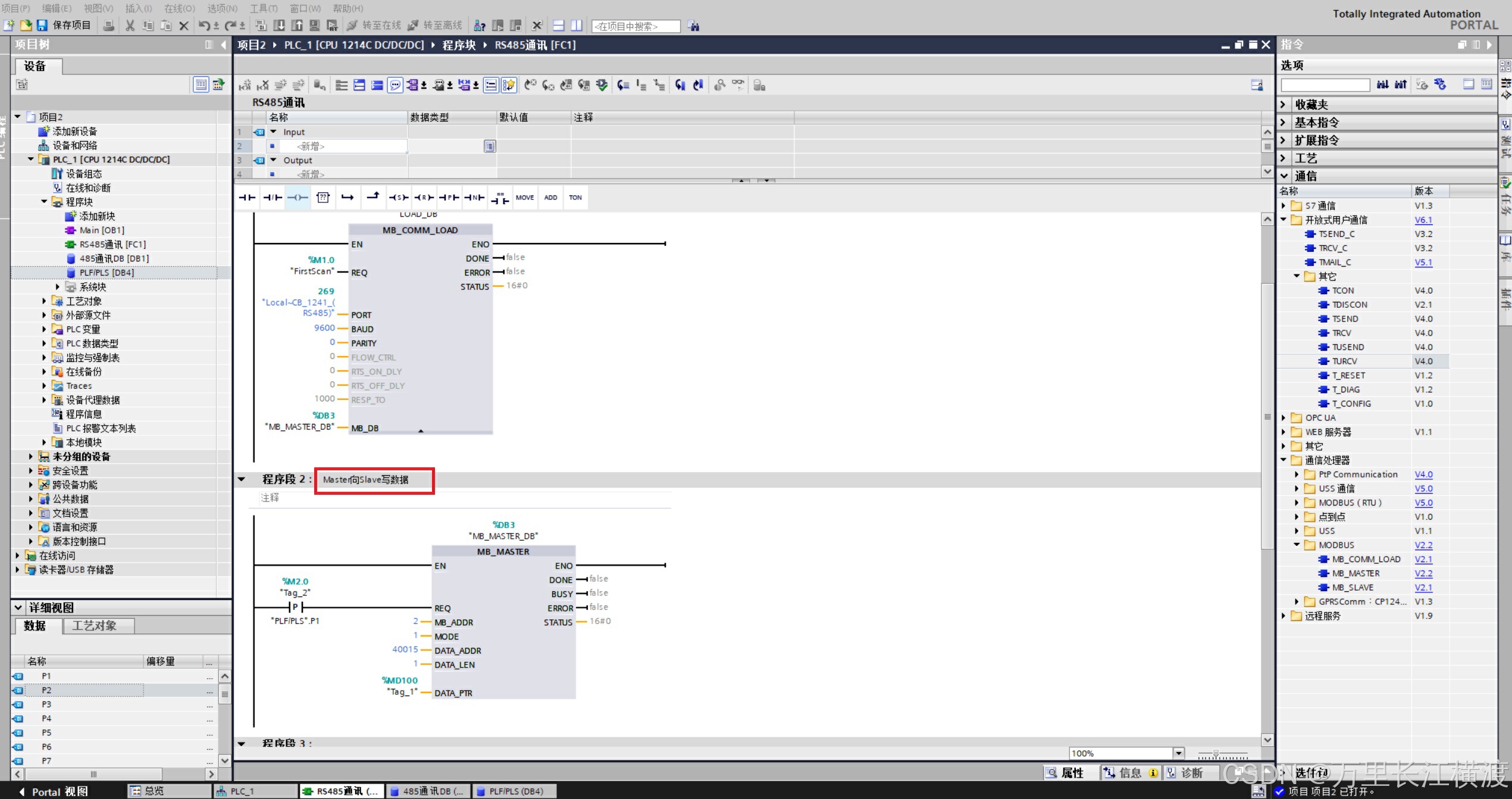Screen dimensions: 1512x799
Task: Click the project search field
Action: 636,26
